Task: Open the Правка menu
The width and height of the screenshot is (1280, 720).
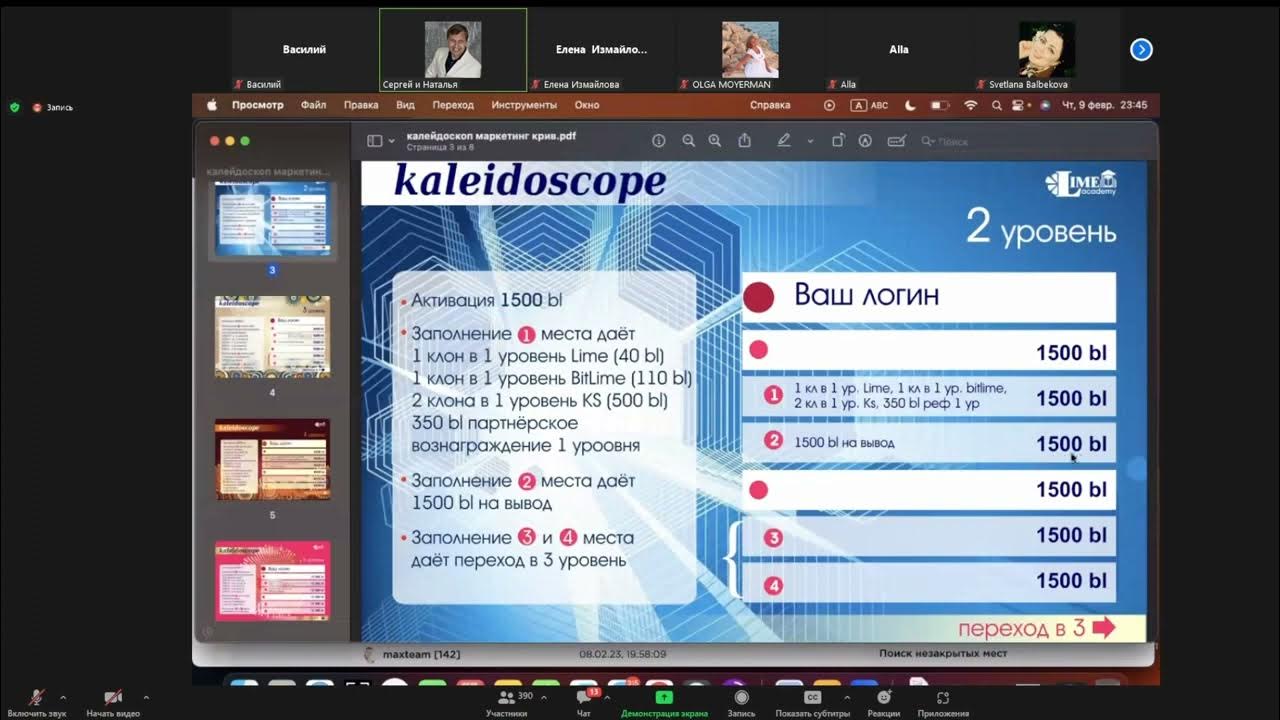Action: (x=361, y=105)
